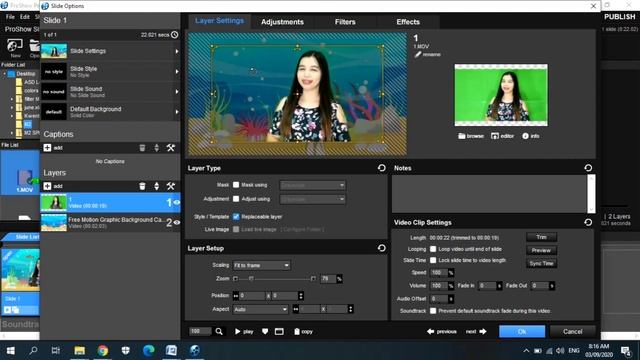
Task: Expand Slide Settings arrow
Action: point(177,51)
